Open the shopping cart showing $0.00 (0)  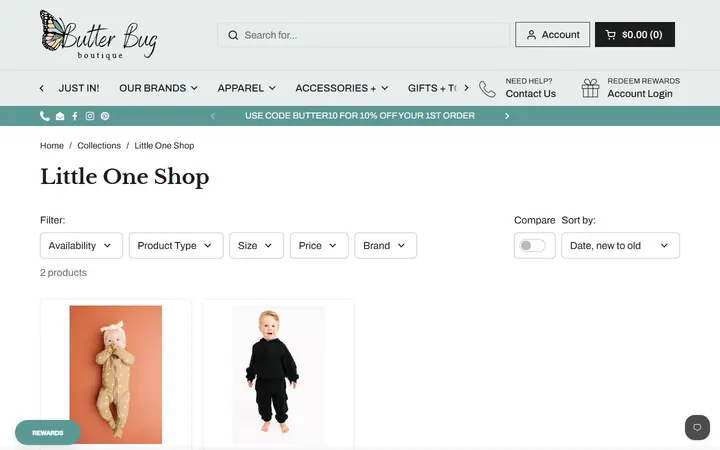pyautogui.click(x=635, y=34)
